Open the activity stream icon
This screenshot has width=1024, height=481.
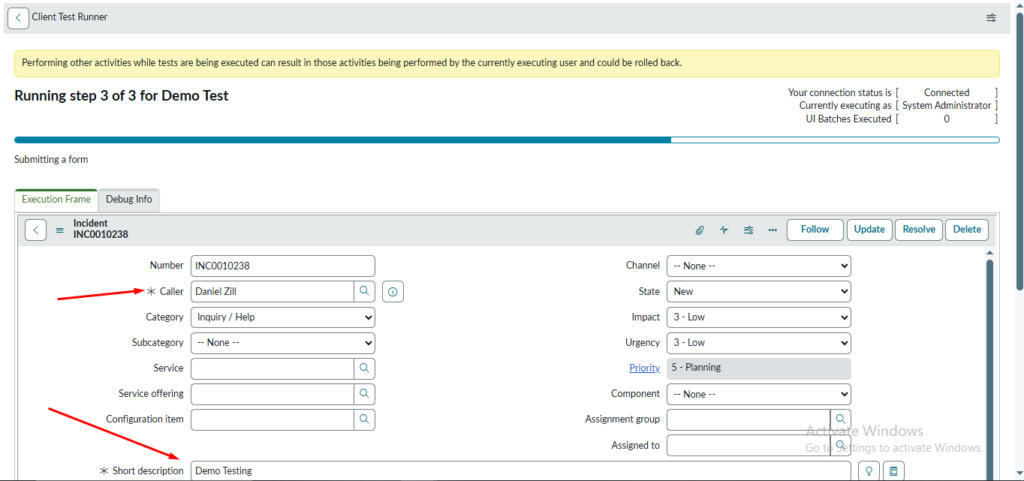click(724, 230)
